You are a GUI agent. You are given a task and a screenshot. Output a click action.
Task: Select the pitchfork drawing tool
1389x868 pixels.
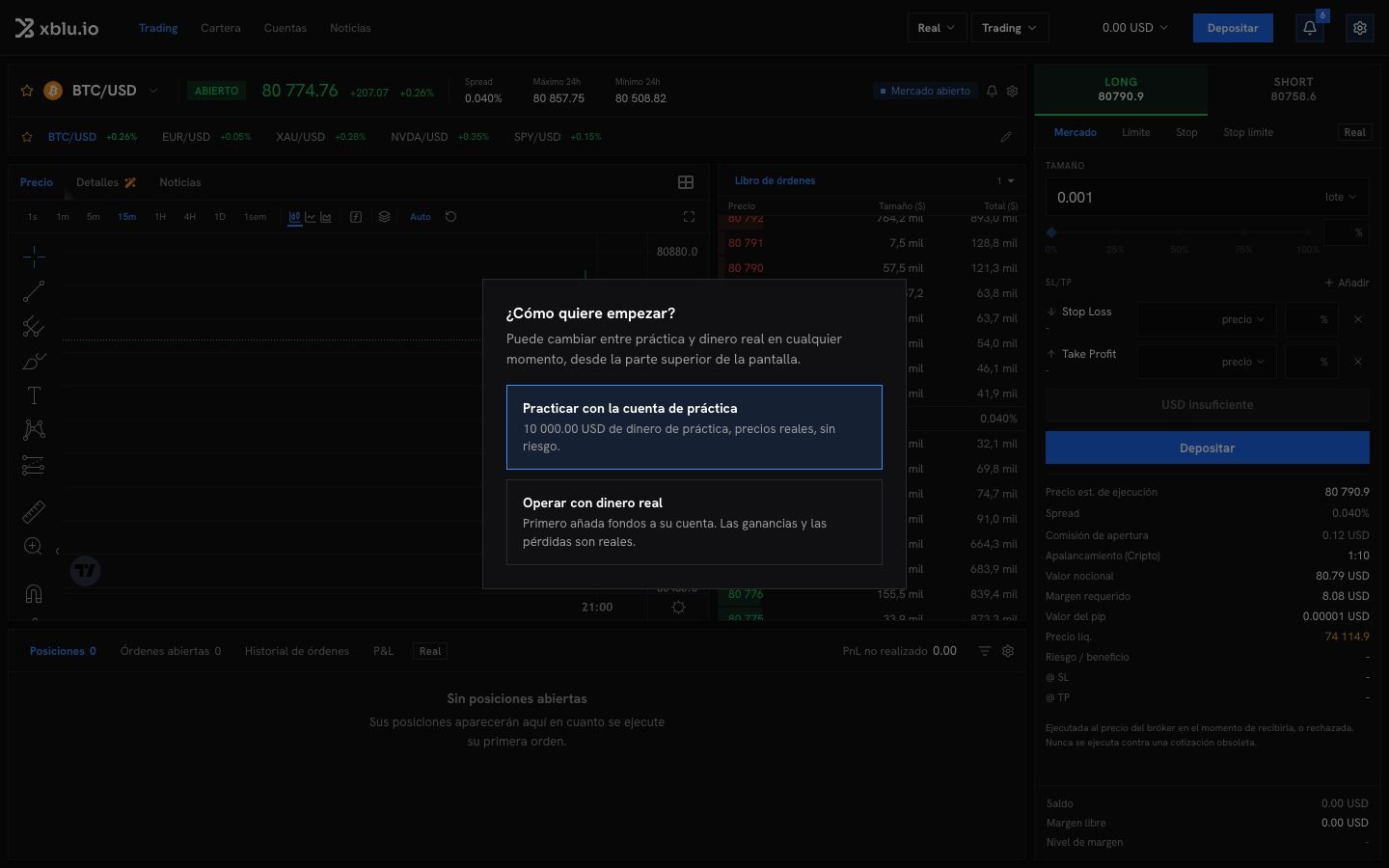point(34,326)
